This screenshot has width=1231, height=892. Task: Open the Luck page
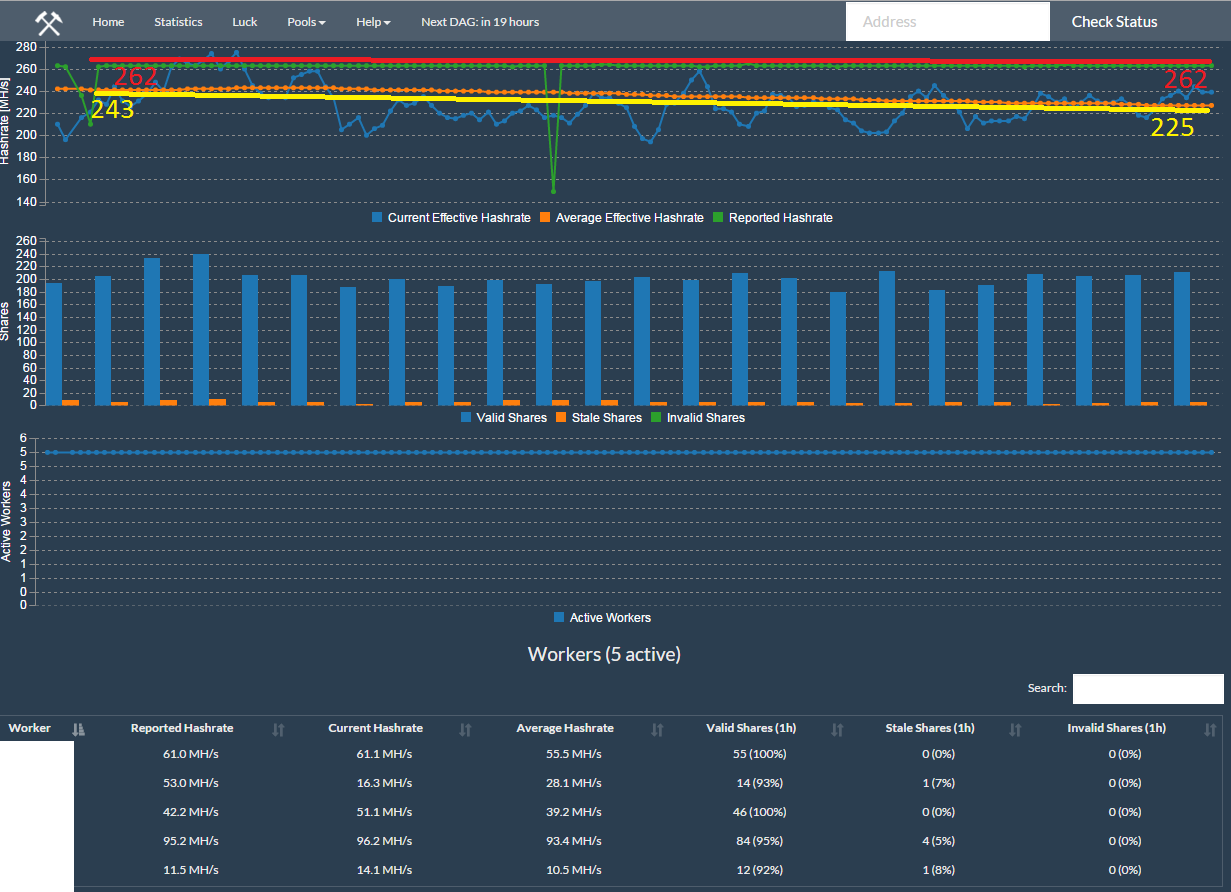(x=244, y=22)
